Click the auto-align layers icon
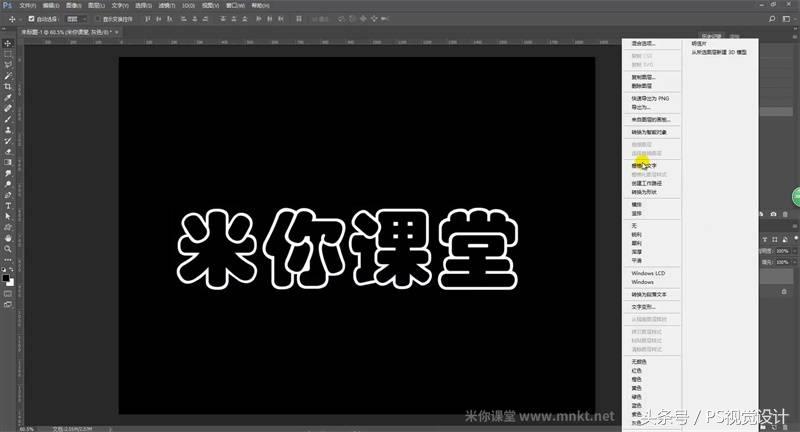This screenshot has height=432, width=800. tap(299, 19)
